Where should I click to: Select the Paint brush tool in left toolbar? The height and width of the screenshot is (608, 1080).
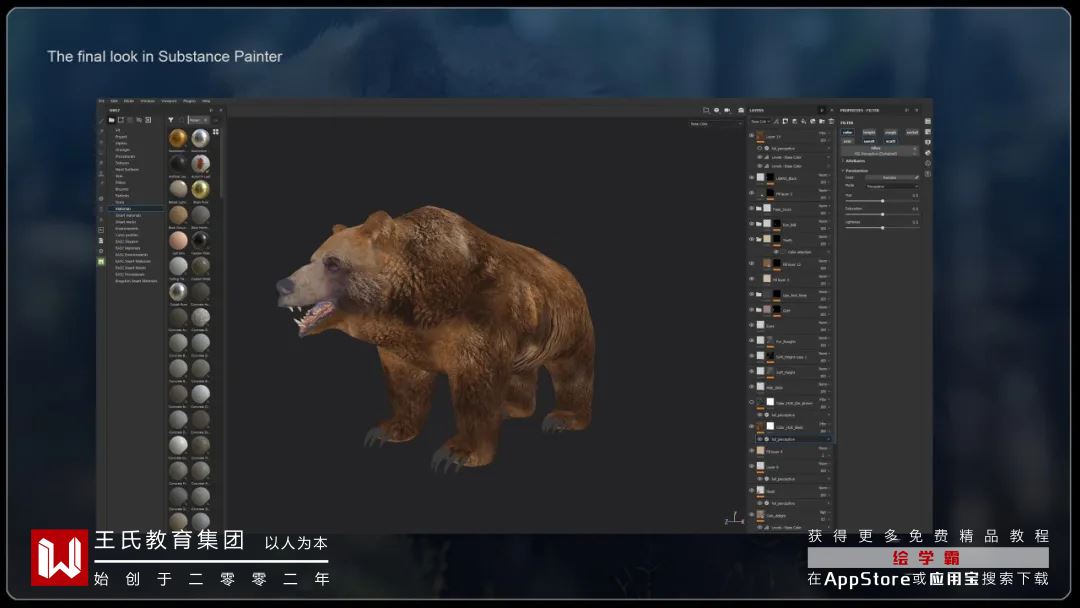[101, 121]
